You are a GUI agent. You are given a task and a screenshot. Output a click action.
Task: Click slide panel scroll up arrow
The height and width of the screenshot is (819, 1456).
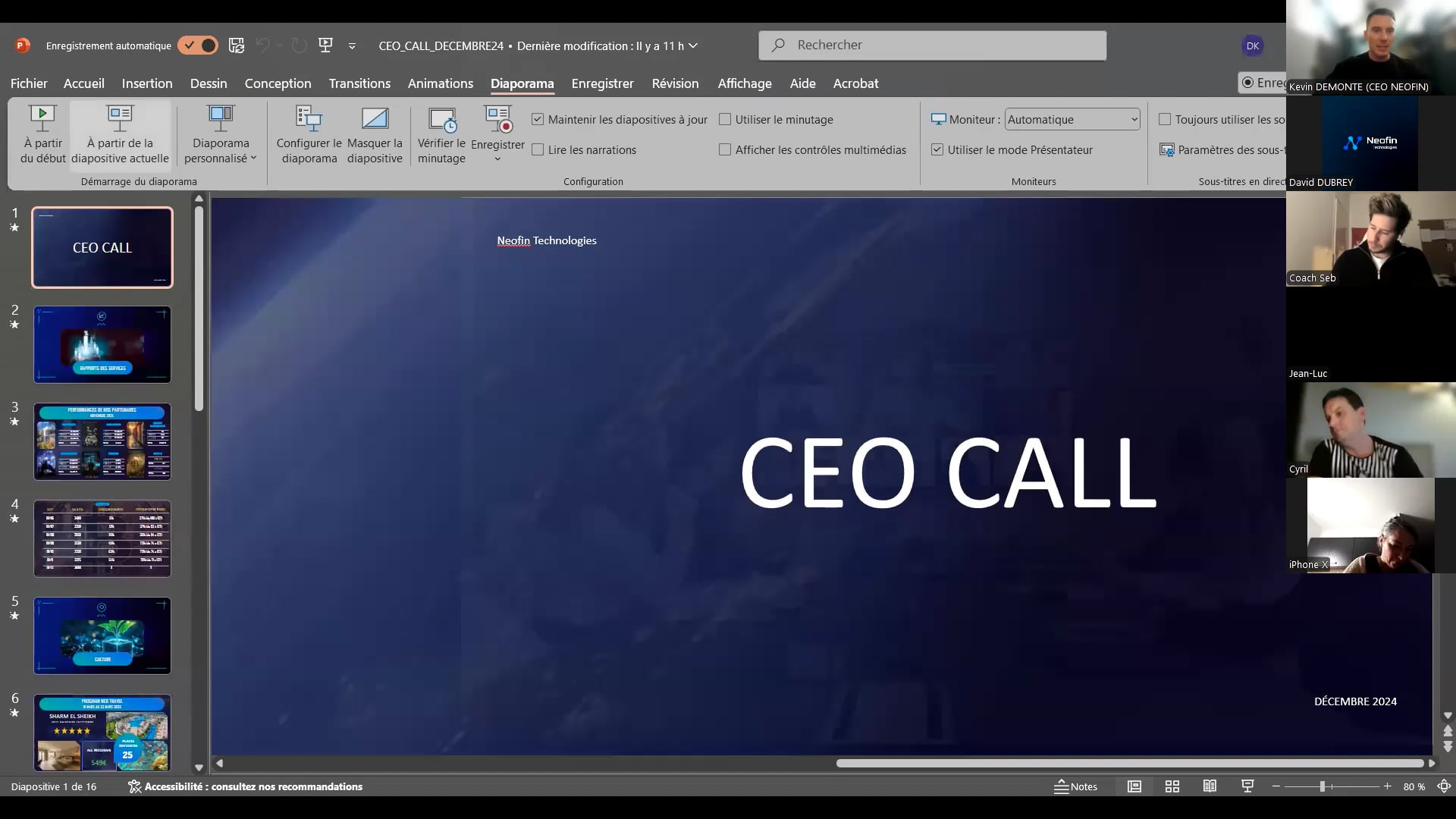(199, 199)
